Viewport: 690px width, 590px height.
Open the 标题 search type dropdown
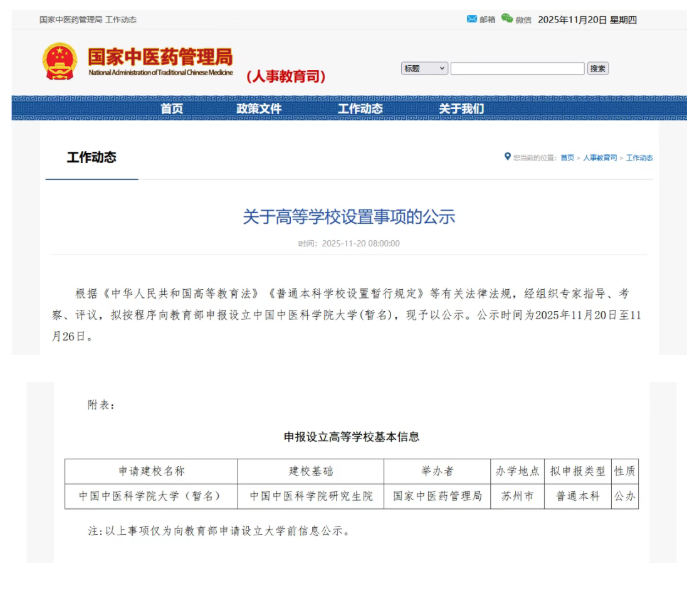click(424, 68)
